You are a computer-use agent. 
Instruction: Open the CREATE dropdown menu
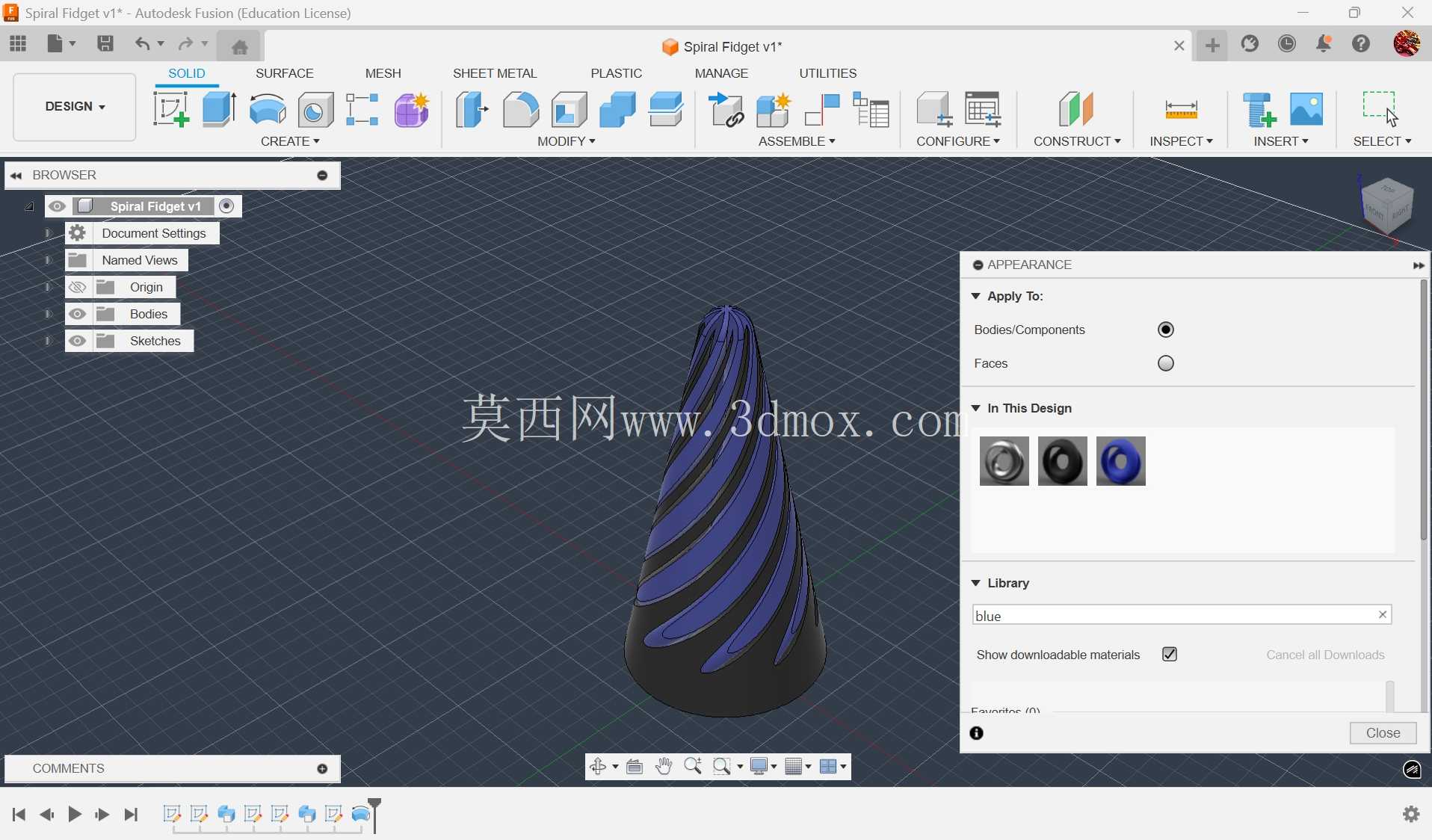pos(290,141)
